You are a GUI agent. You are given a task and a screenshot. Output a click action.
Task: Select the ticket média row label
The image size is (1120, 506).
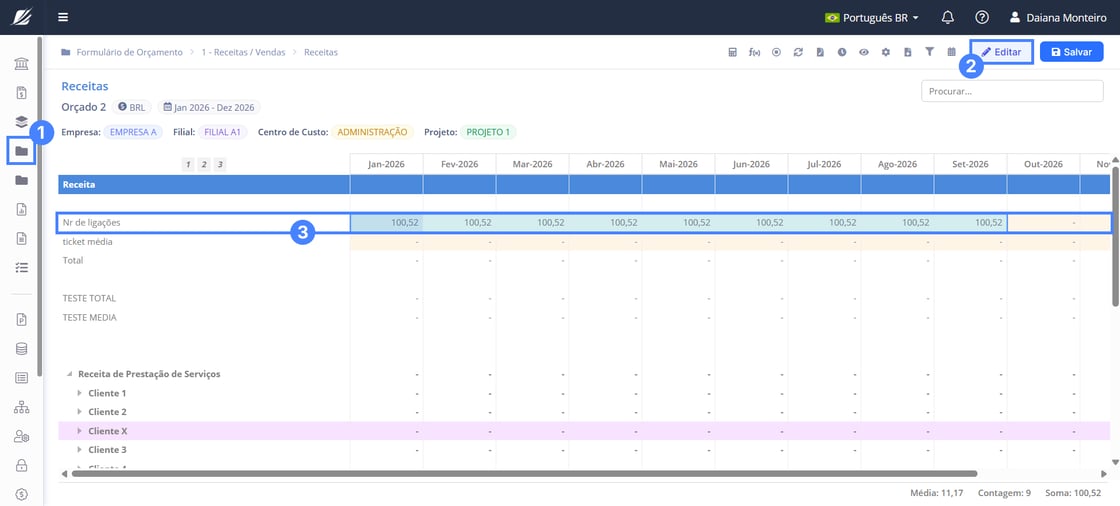(87, 242)
